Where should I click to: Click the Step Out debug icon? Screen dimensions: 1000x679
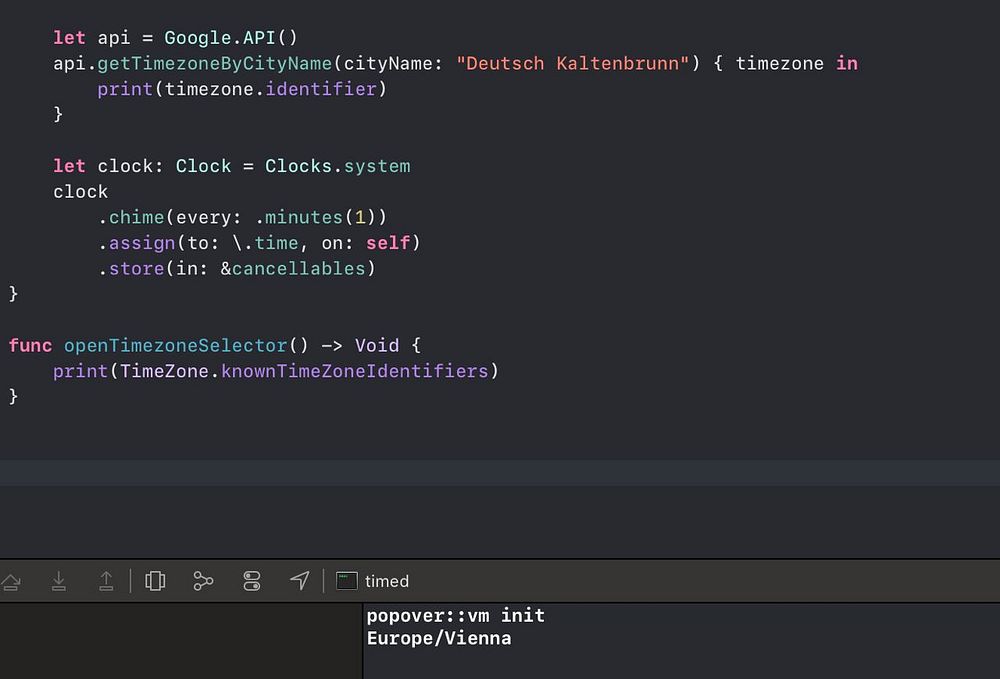coord(107,581)
